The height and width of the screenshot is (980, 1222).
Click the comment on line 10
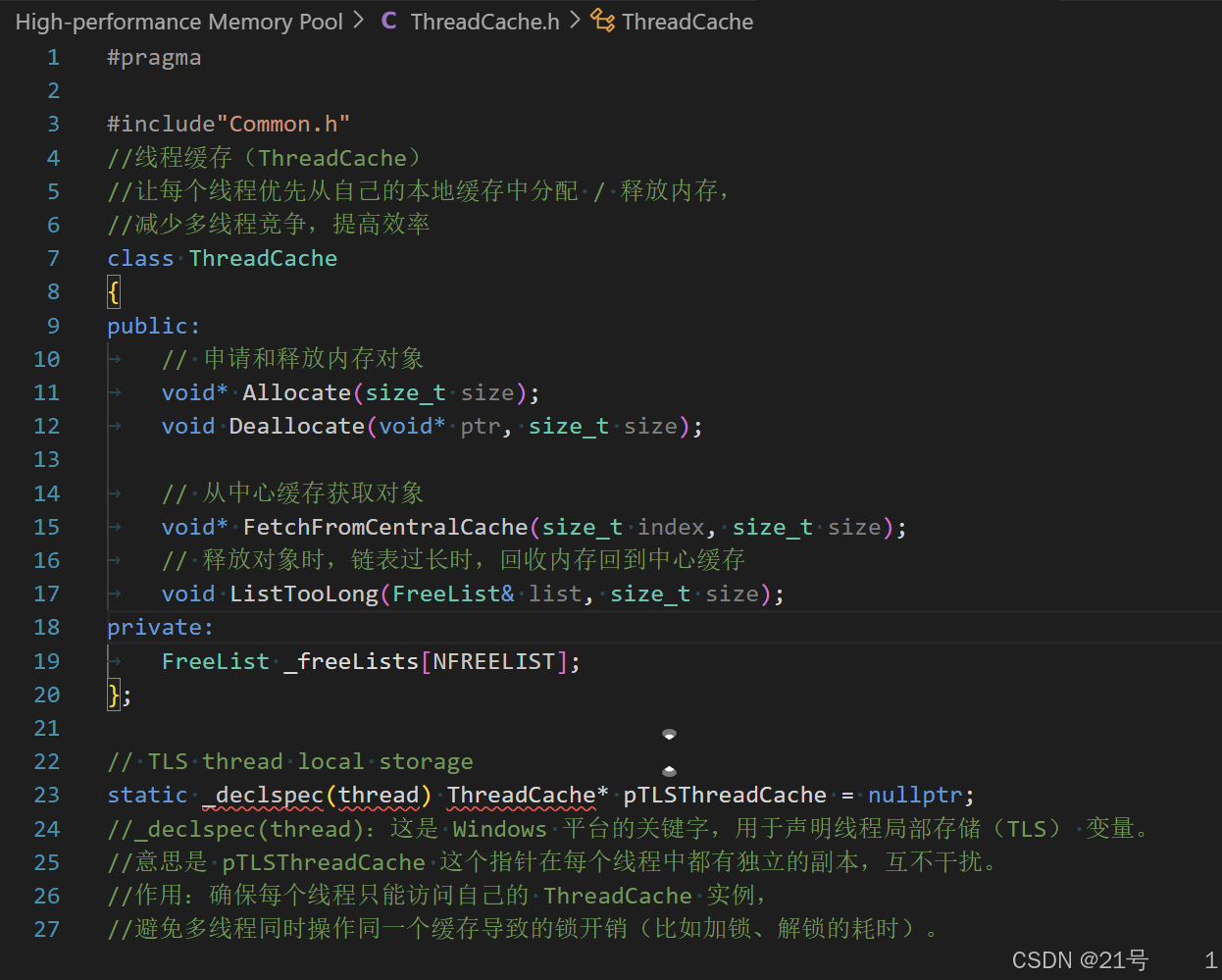292,359
